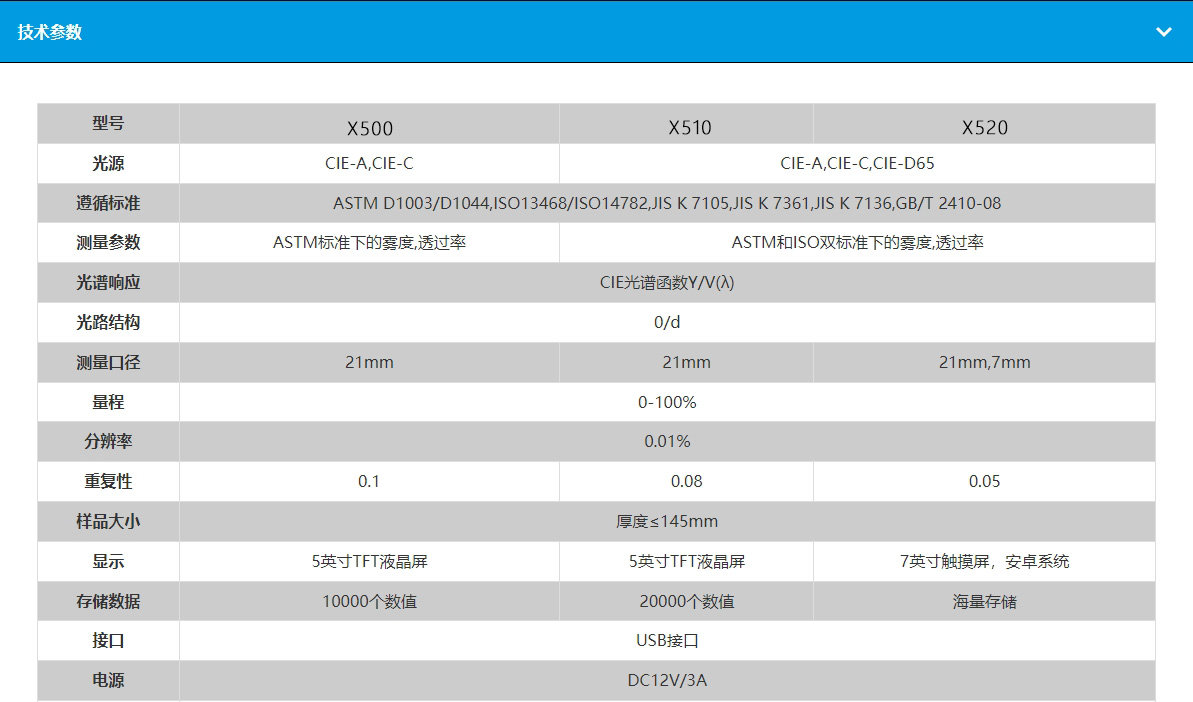Collapse the 技术参数 section with the chevron
This screenshot has height=702, width=1193.
(x=1163, y=32)
